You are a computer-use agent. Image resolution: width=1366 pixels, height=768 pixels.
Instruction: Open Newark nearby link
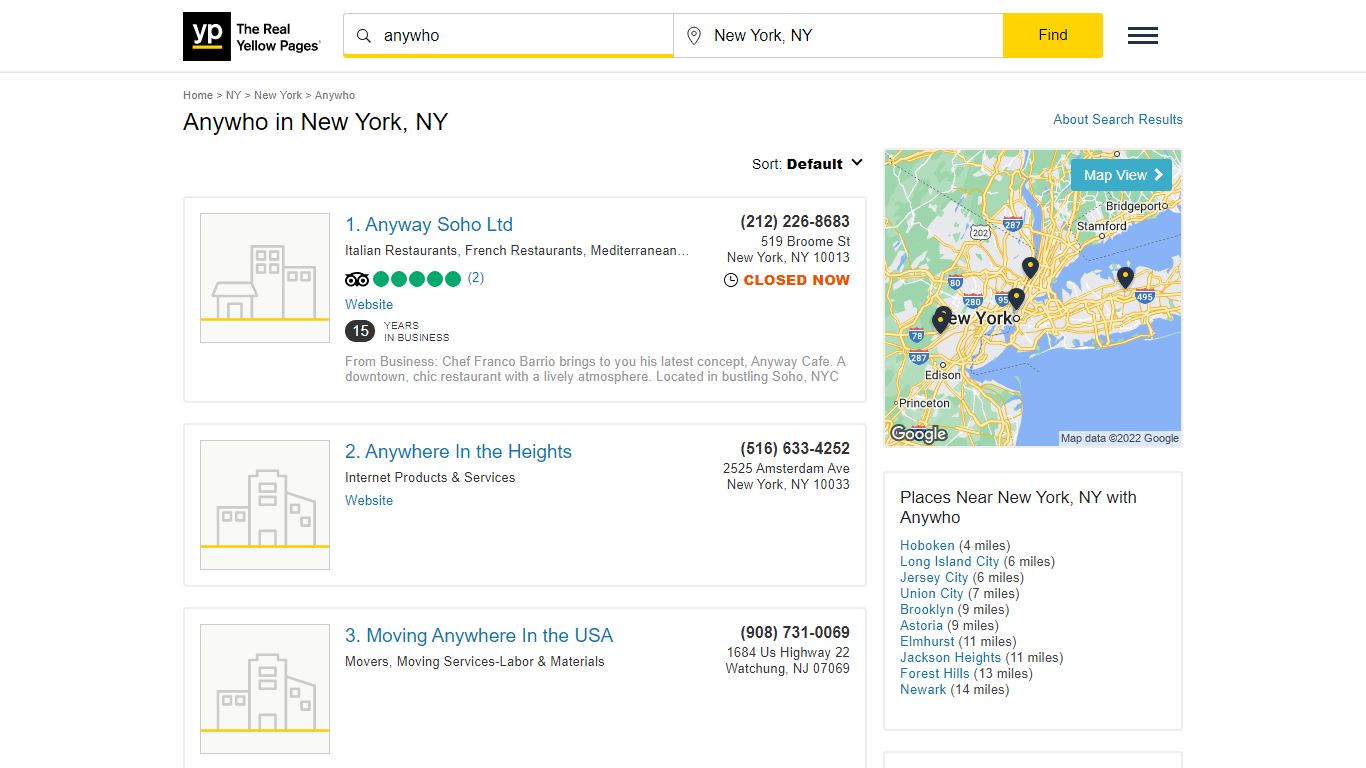[x=923, y=690]
